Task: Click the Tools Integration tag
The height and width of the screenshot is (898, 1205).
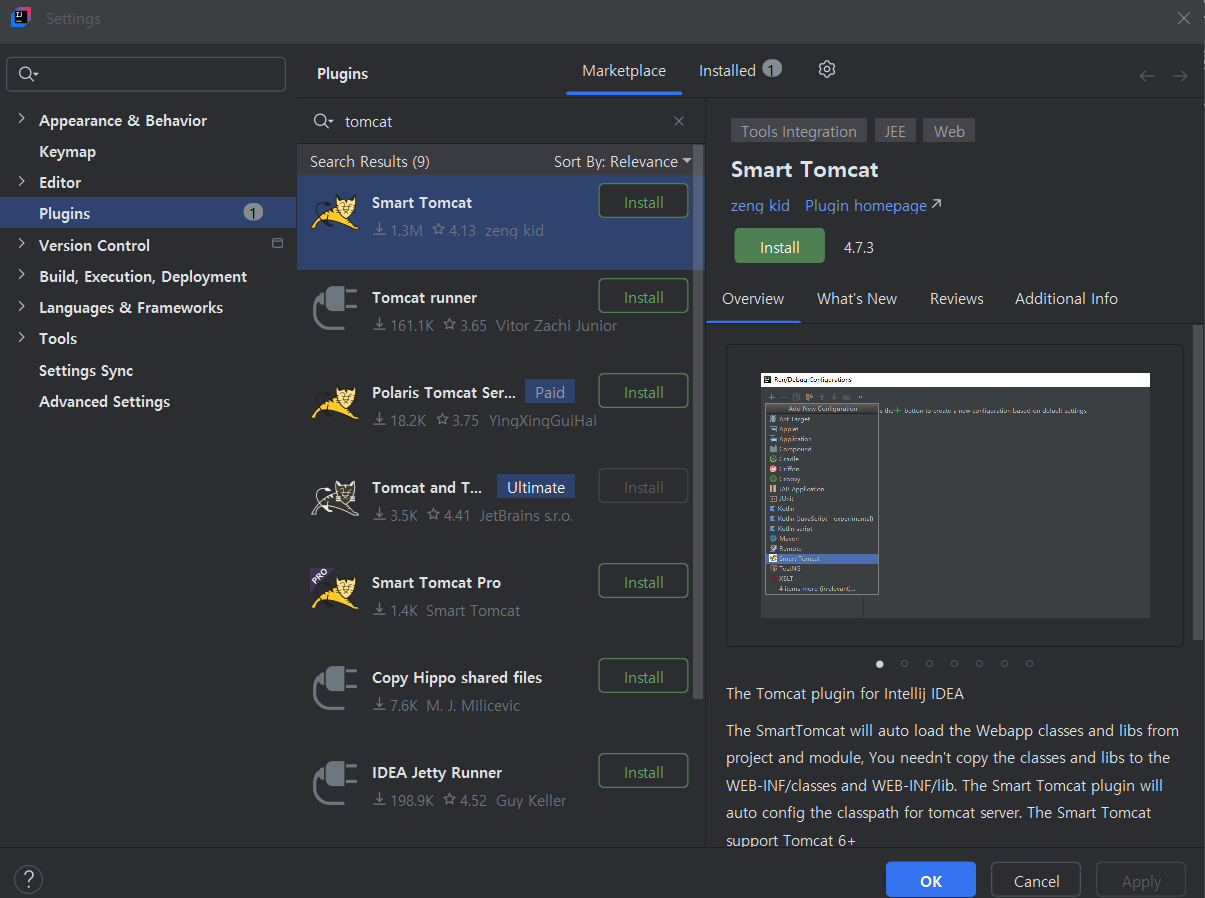Action: coord(799,131)
